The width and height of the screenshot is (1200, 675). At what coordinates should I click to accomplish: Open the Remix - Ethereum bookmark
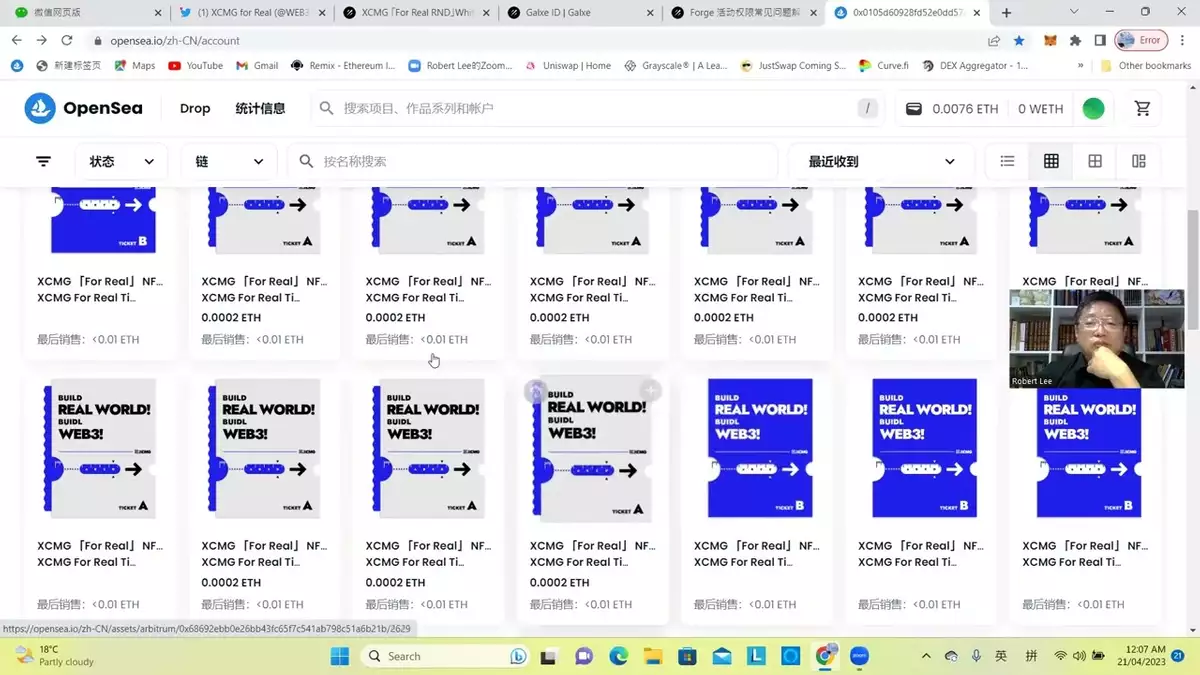343,66
